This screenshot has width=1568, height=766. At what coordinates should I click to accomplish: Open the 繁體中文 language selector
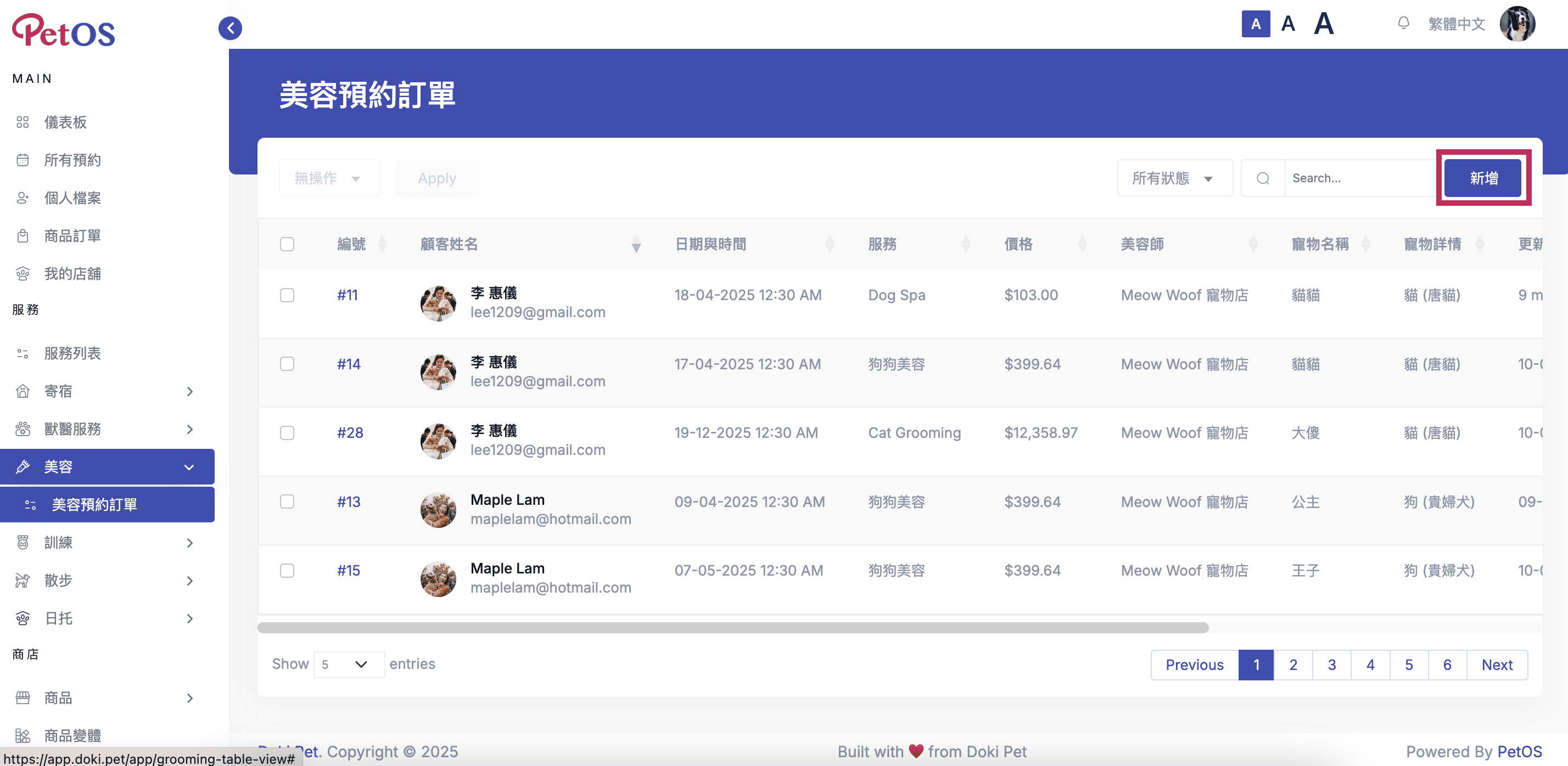[x=1457, y=24]
